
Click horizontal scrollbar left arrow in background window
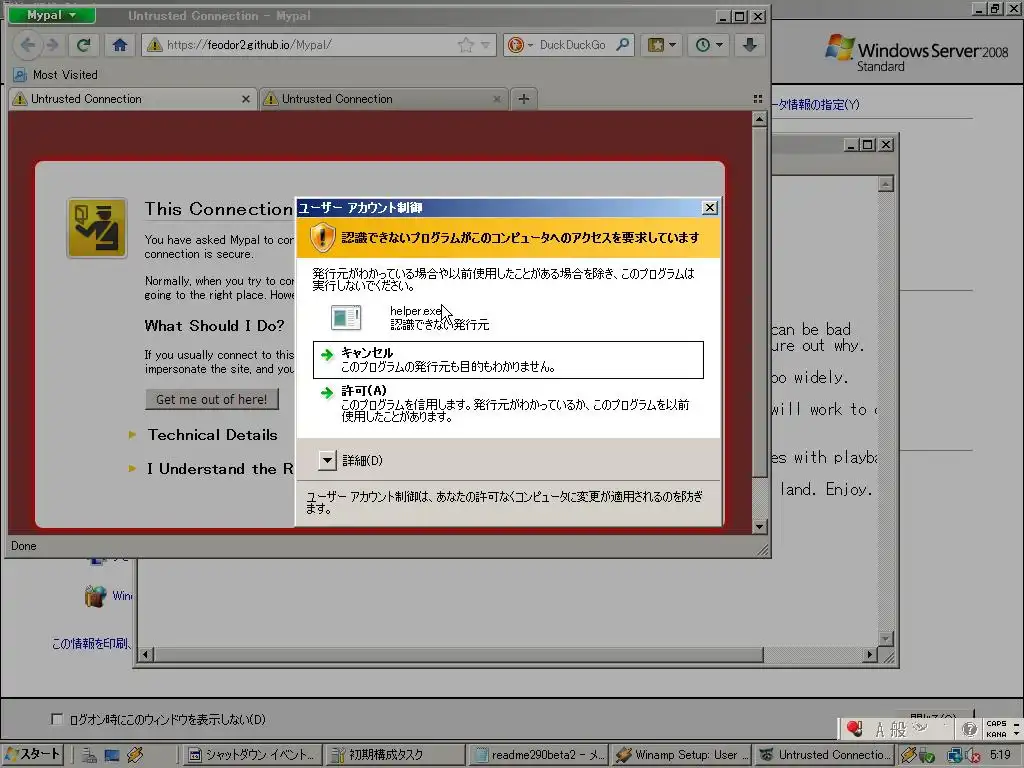point(146,654)
